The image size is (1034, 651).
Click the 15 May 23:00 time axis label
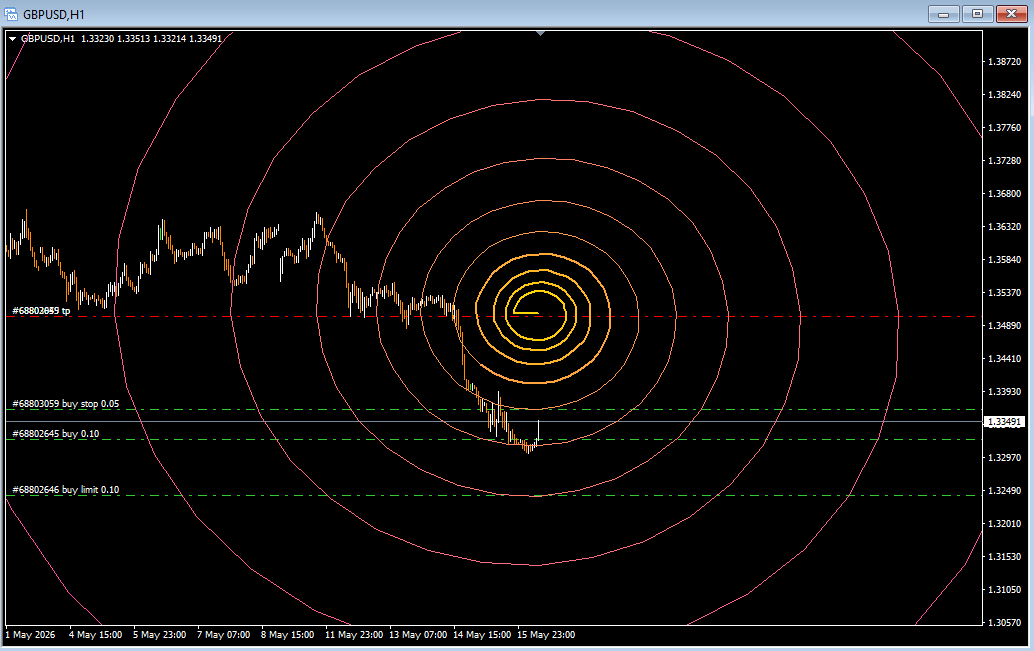point(546,635)
